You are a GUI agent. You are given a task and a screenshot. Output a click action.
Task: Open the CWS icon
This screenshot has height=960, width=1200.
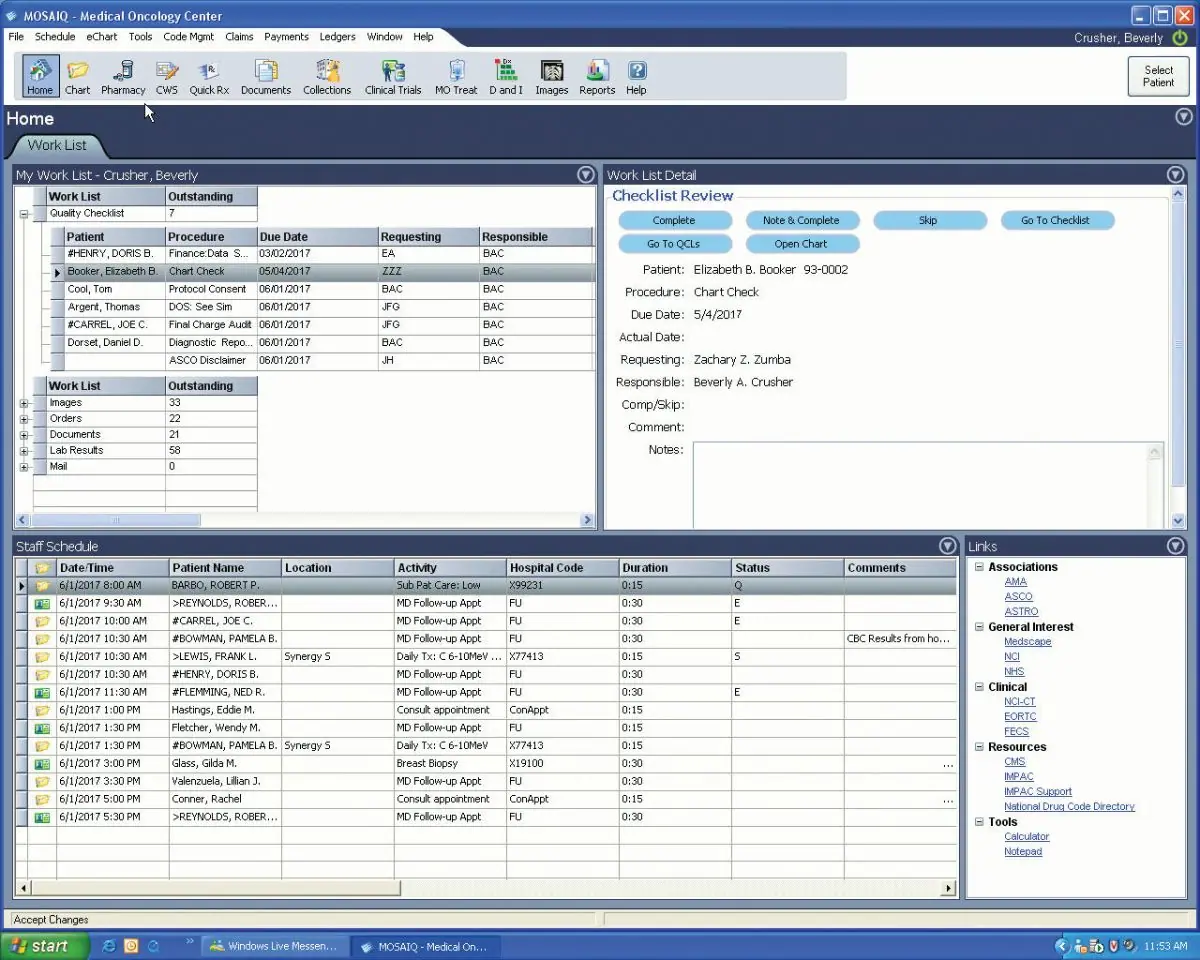(x=166, y=75)
